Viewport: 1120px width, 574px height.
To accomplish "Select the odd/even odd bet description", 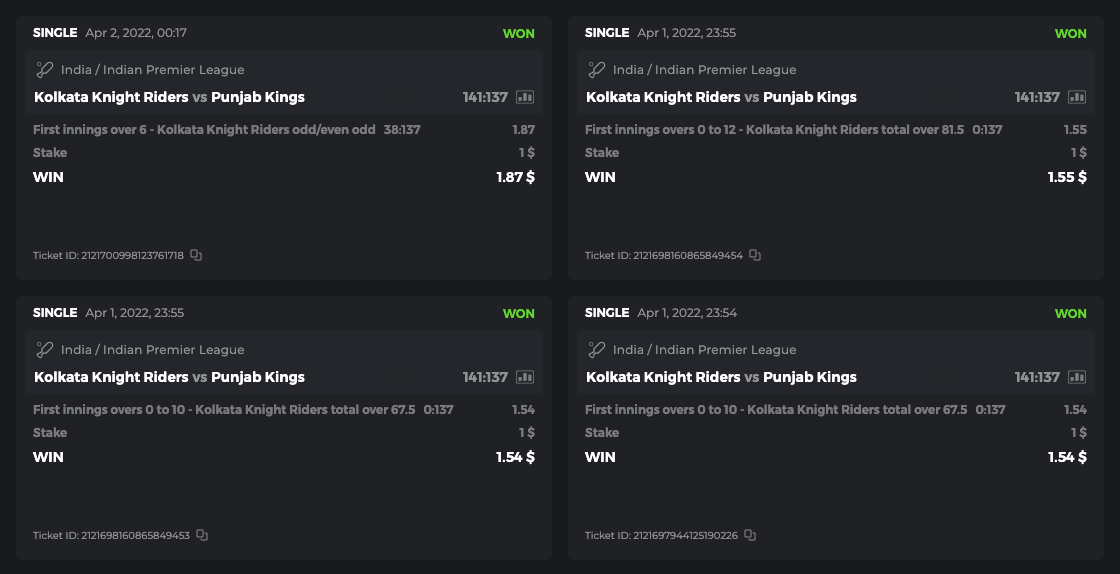I will pyautogui.click(x=204, y=129).
